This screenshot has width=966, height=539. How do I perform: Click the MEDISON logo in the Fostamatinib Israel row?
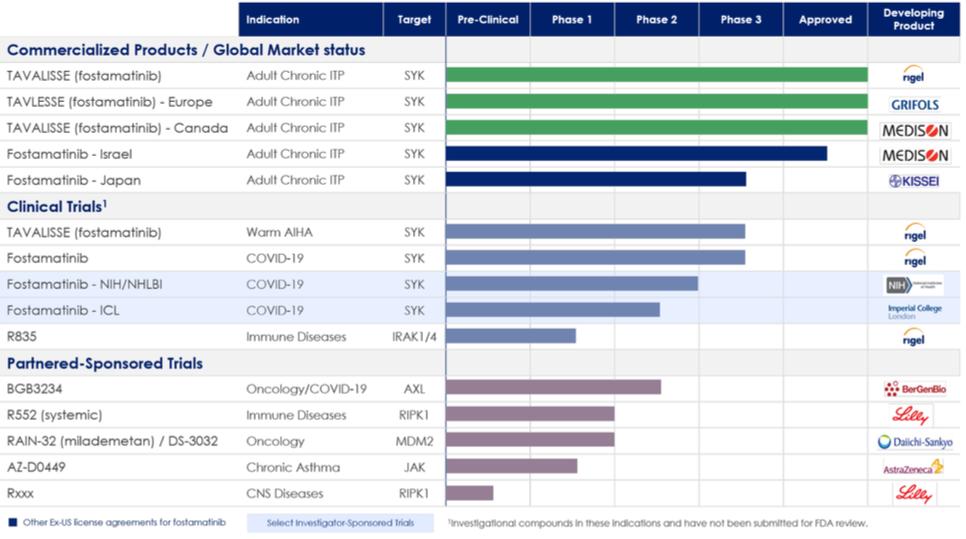[915, 155]
